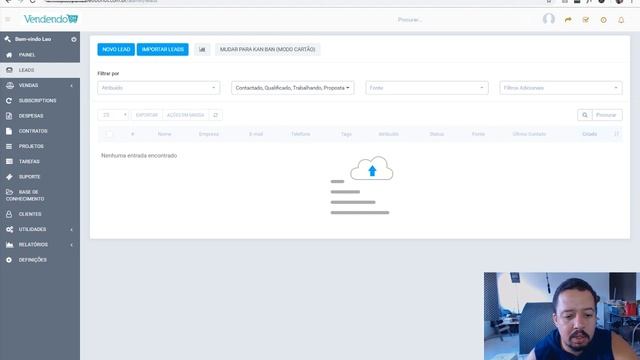Sort by the Telefone column header
The height and width of the screenshot is (360, 640).
pos(300,134)
